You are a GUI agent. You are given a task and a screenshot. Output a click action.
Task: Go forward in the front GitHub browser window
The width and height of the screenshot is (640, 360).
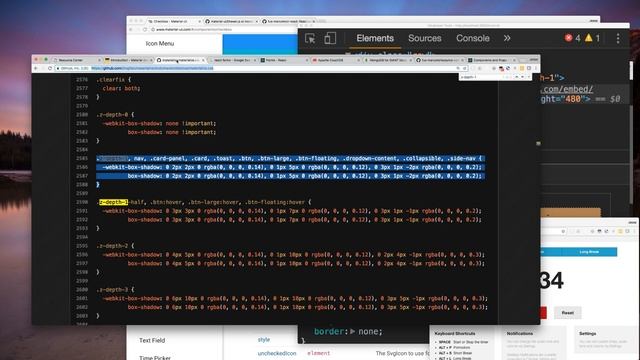(42, 68)
